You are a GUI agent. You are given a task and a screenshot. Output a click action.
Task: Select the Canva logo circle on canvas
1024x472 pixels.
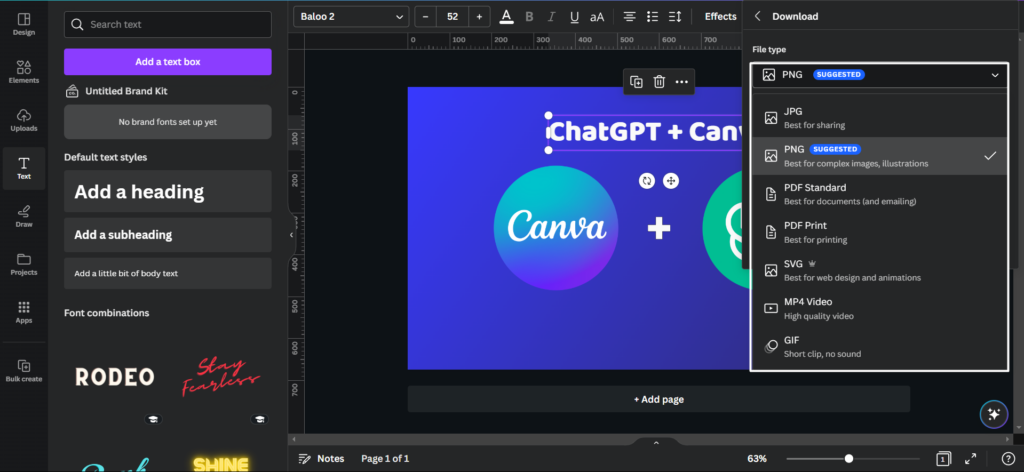tap(556, 228)
